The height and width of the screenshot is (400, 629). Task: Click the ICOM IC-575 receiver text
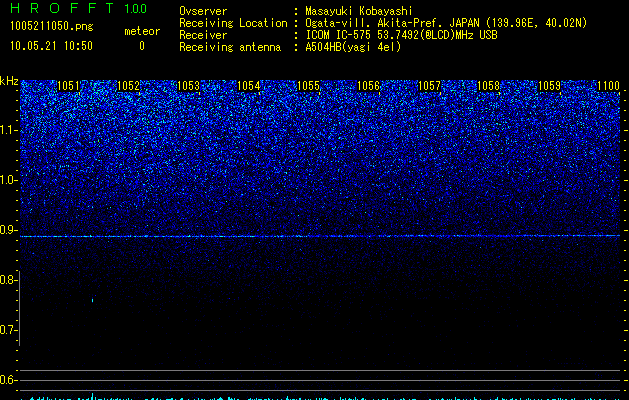[401, 35]
